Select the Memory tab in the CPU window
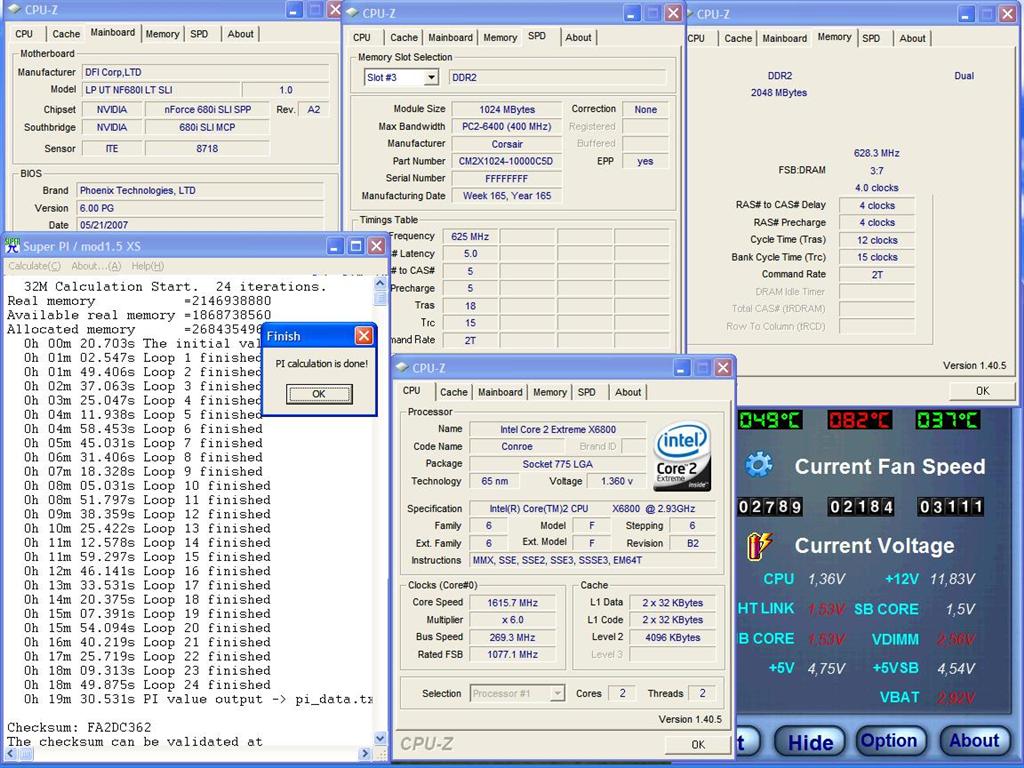The width and height of the screenshot is (1024, 768). click(550, 392)
